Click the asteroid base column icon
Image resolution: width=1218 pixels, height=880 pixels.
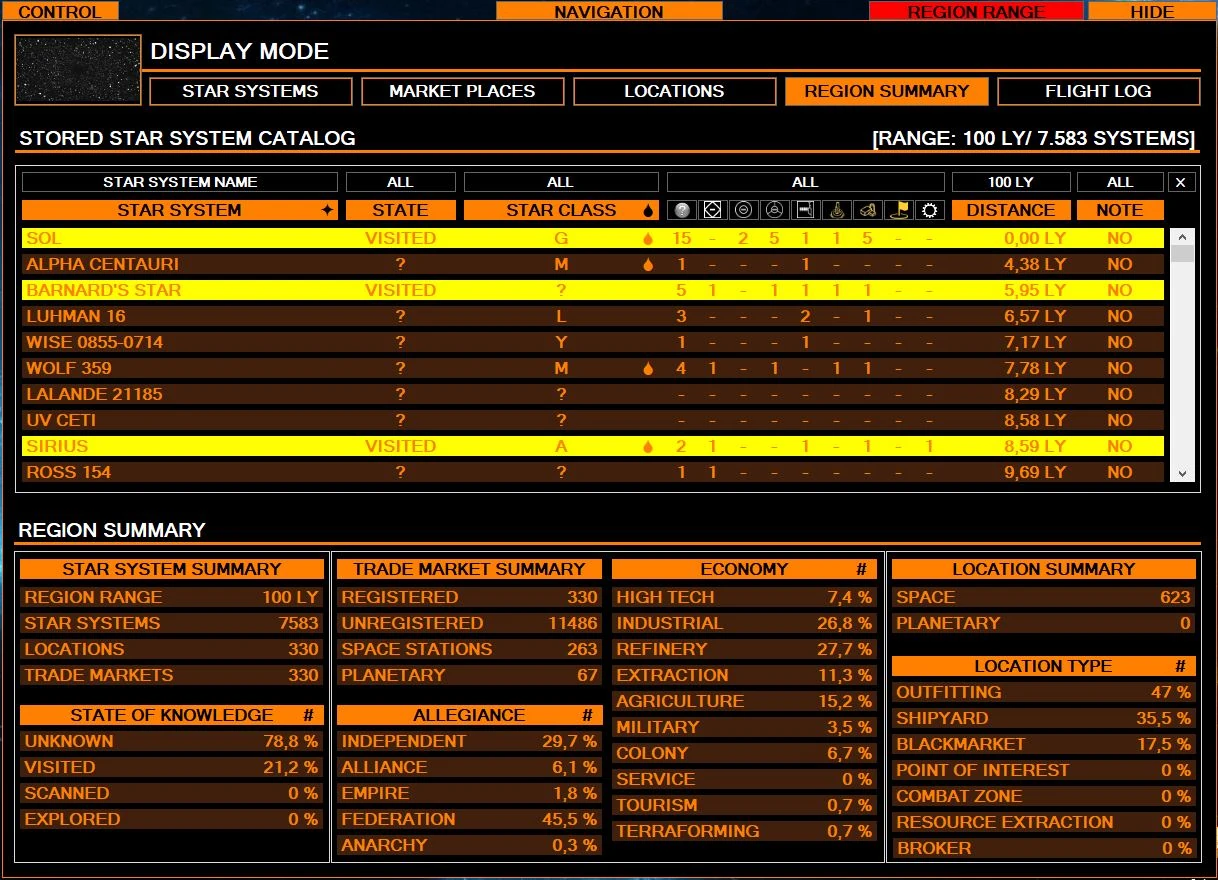pyautogui.click(x=868, y=210)
